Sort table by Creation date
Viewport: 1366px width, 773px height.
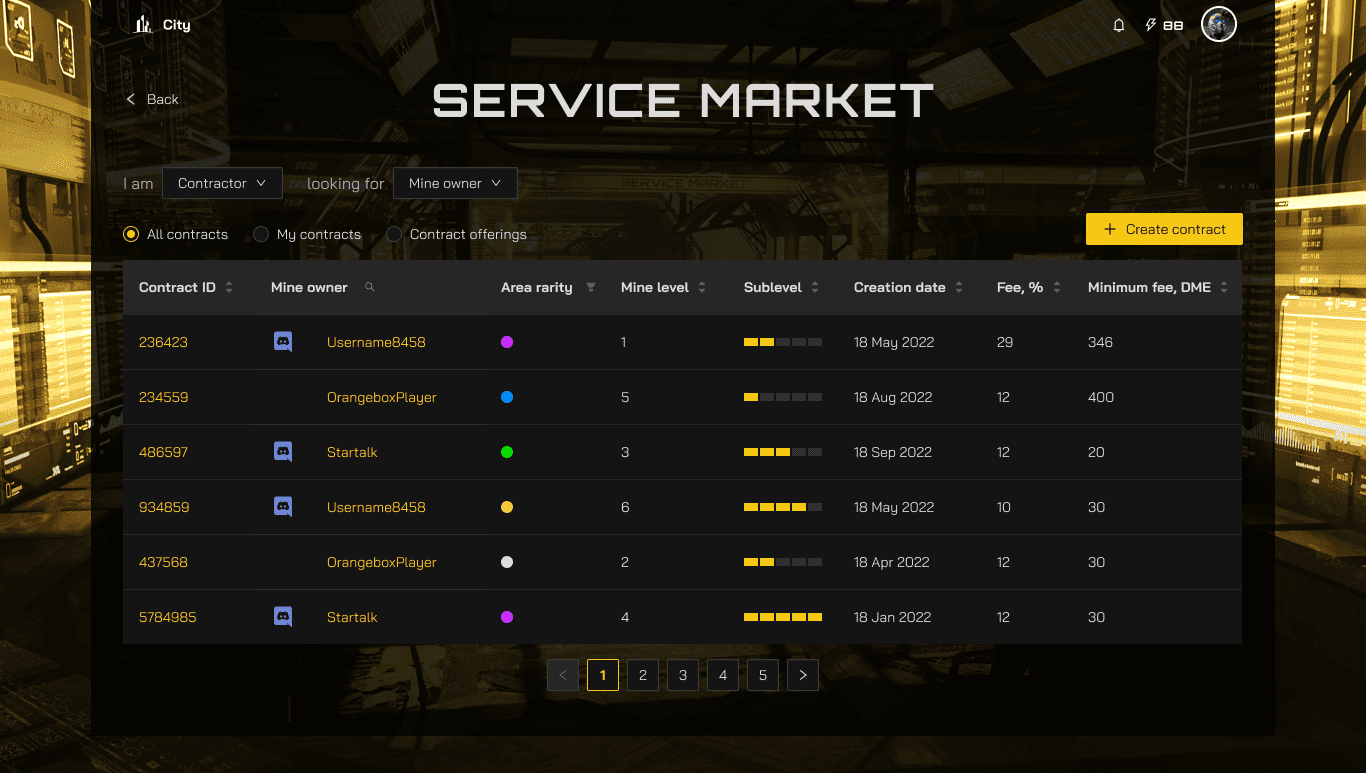[959, 288]
